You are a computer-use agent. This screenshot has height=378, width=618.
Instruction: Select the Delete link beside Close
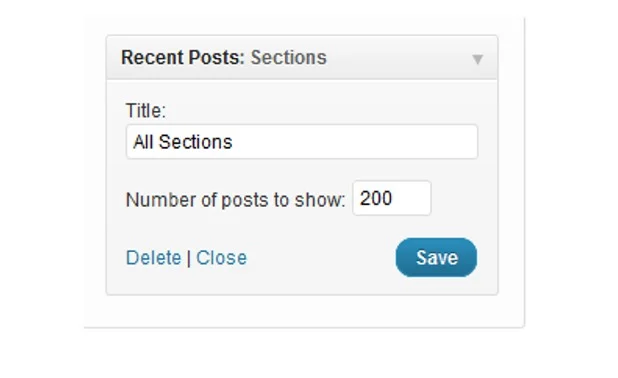(153, 258)
